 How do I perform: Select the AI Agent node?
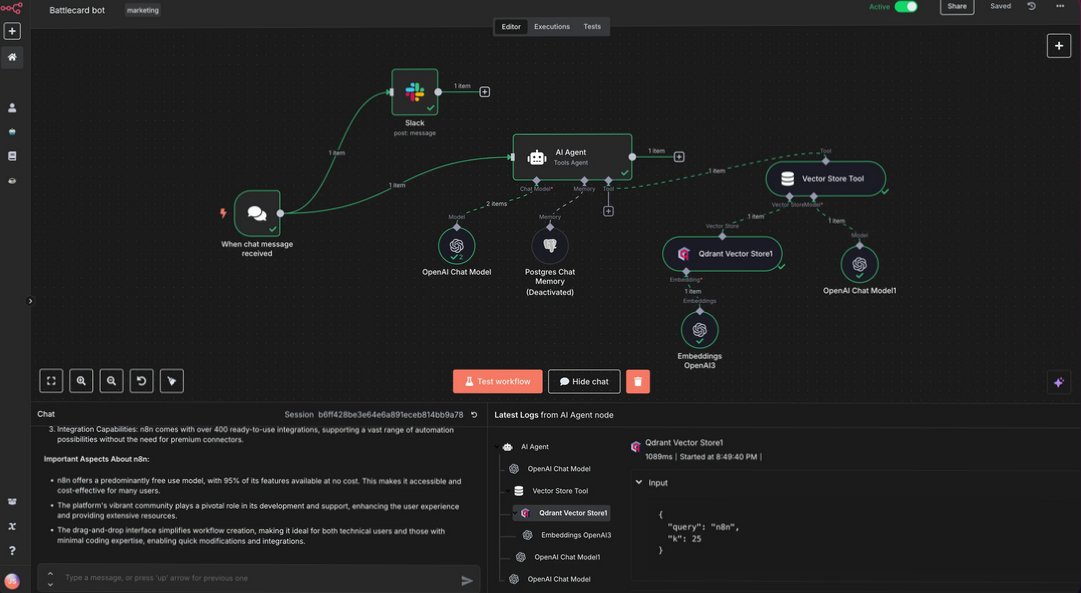pos(572,156)
